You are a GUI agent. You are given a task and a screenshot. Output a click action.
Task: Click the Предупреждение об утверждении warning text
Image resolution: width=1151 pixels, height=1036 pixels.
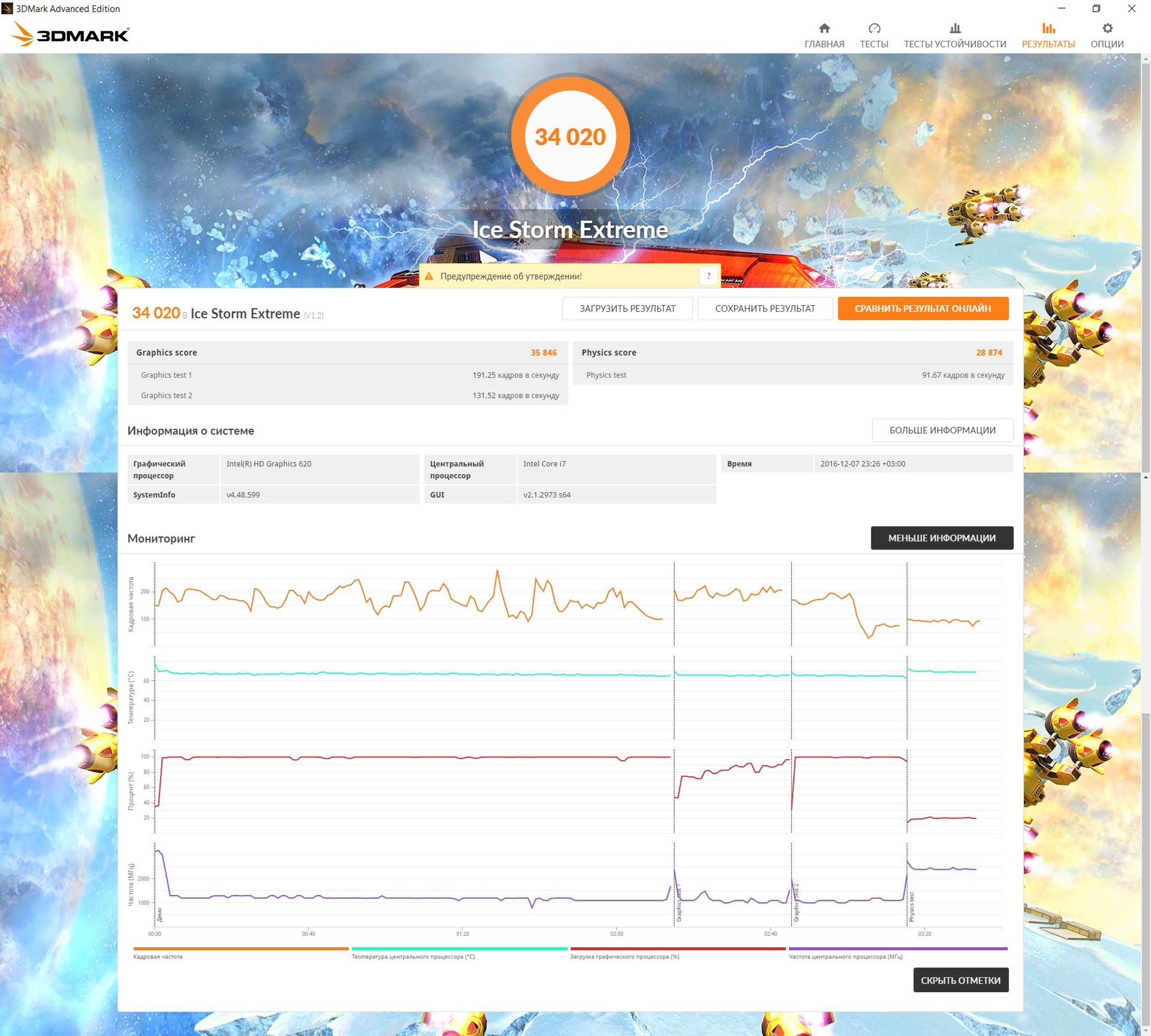tap(511, 276)
